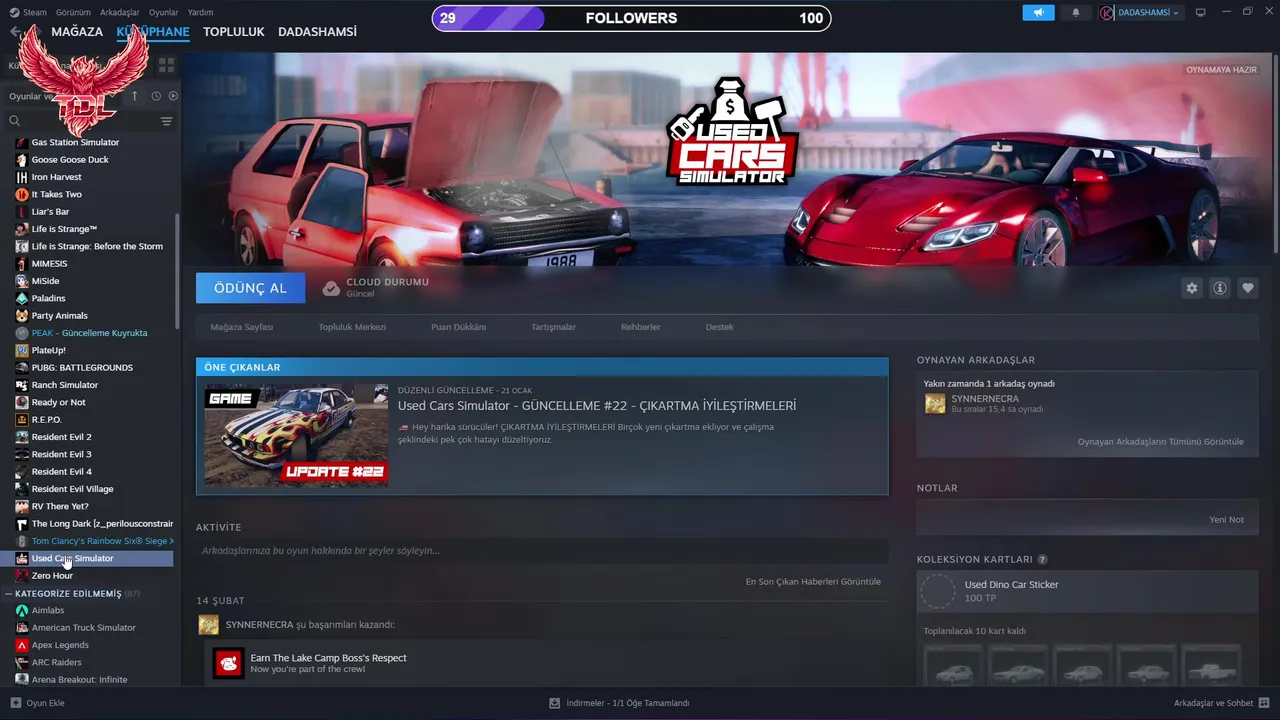Viewport: 1280px width, 720px height.
Task: Open the Tartışmalar tab
Action: point(553,327)
